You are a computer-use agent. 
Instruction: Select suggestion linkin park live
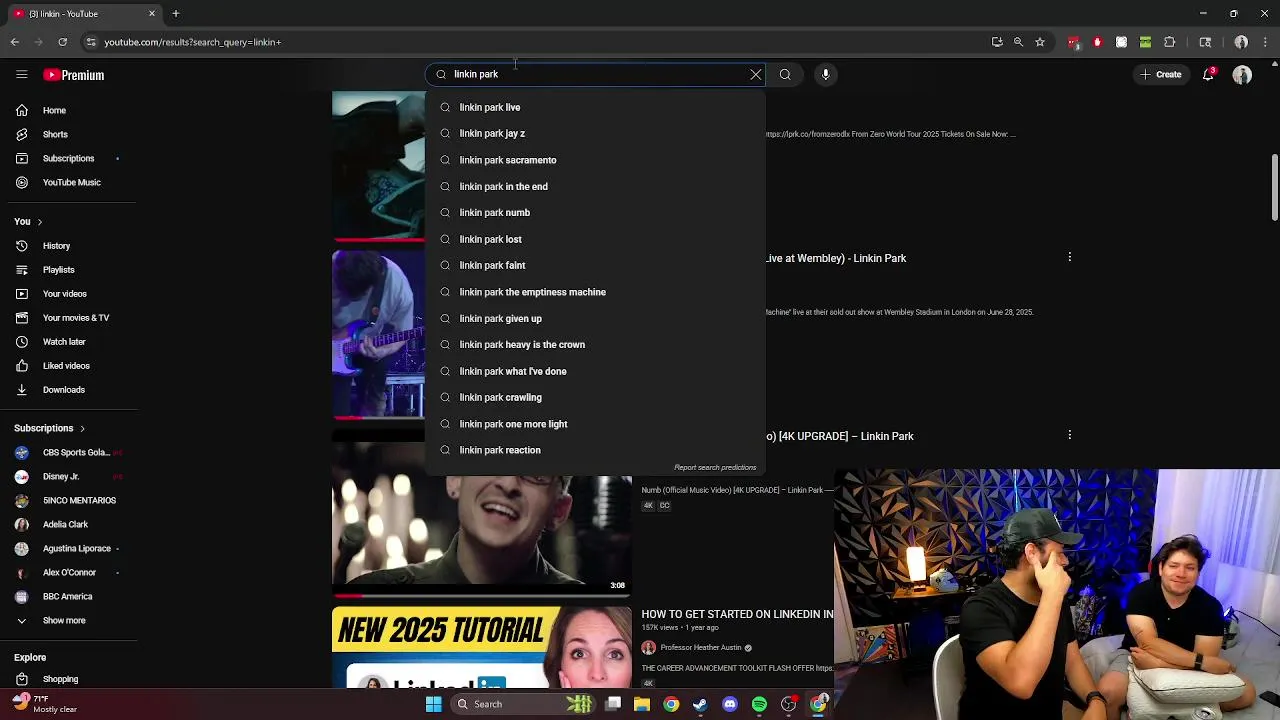tap(595, 107)
